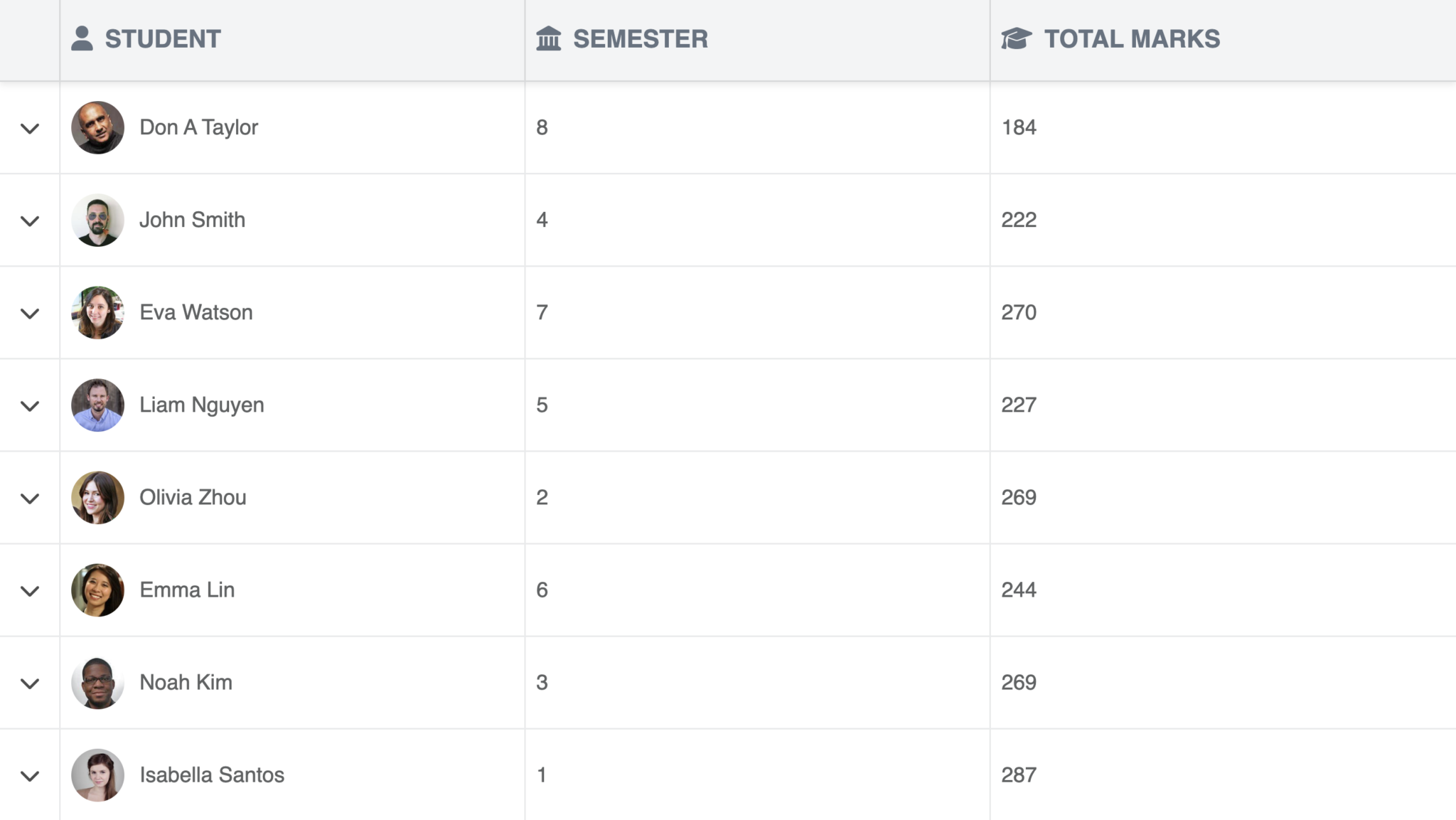Show details for Noah Kim

(x=30, y=683)
